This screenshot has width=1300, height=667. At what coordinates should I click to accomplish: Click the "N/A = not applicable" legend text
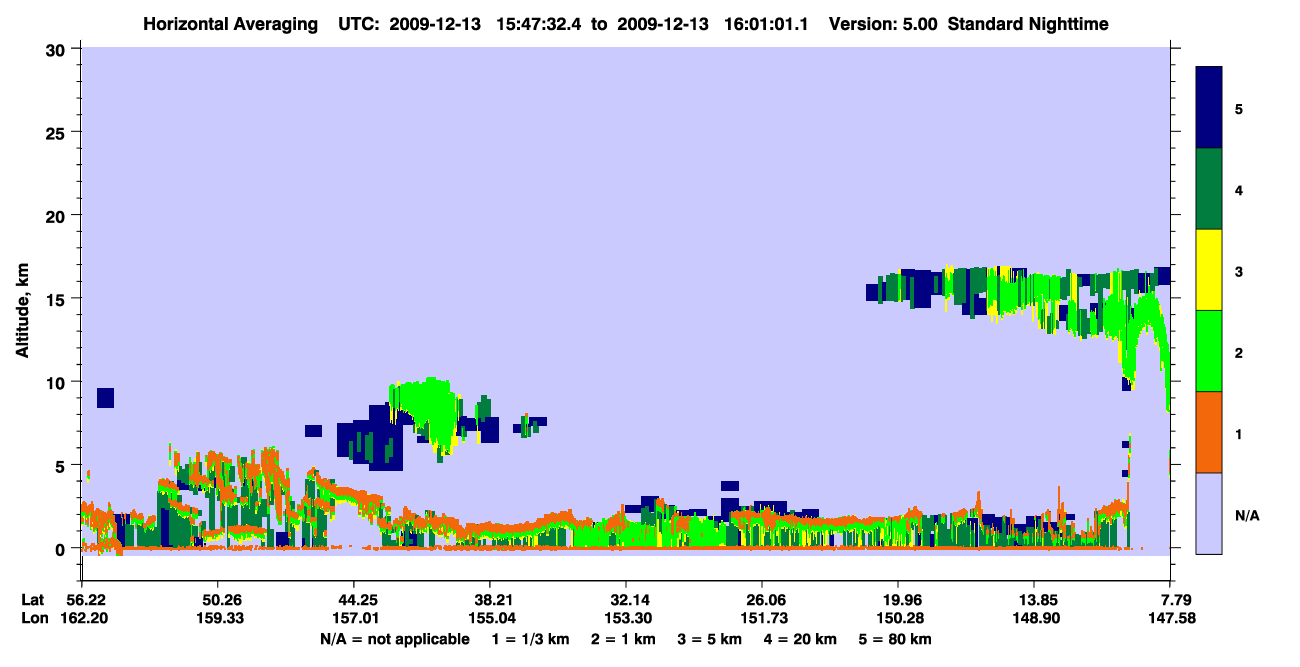click(x=394, y=638)
